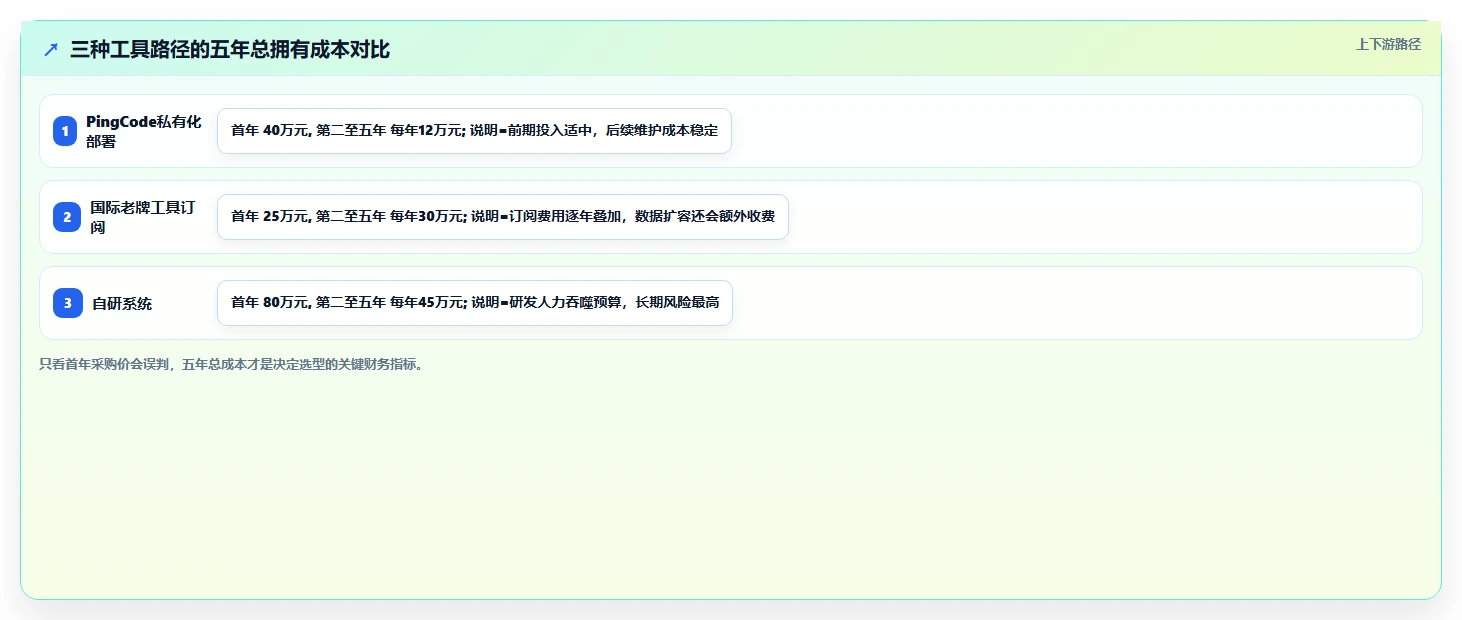Click the PingCode私有化部署 label

coord(144,131)
